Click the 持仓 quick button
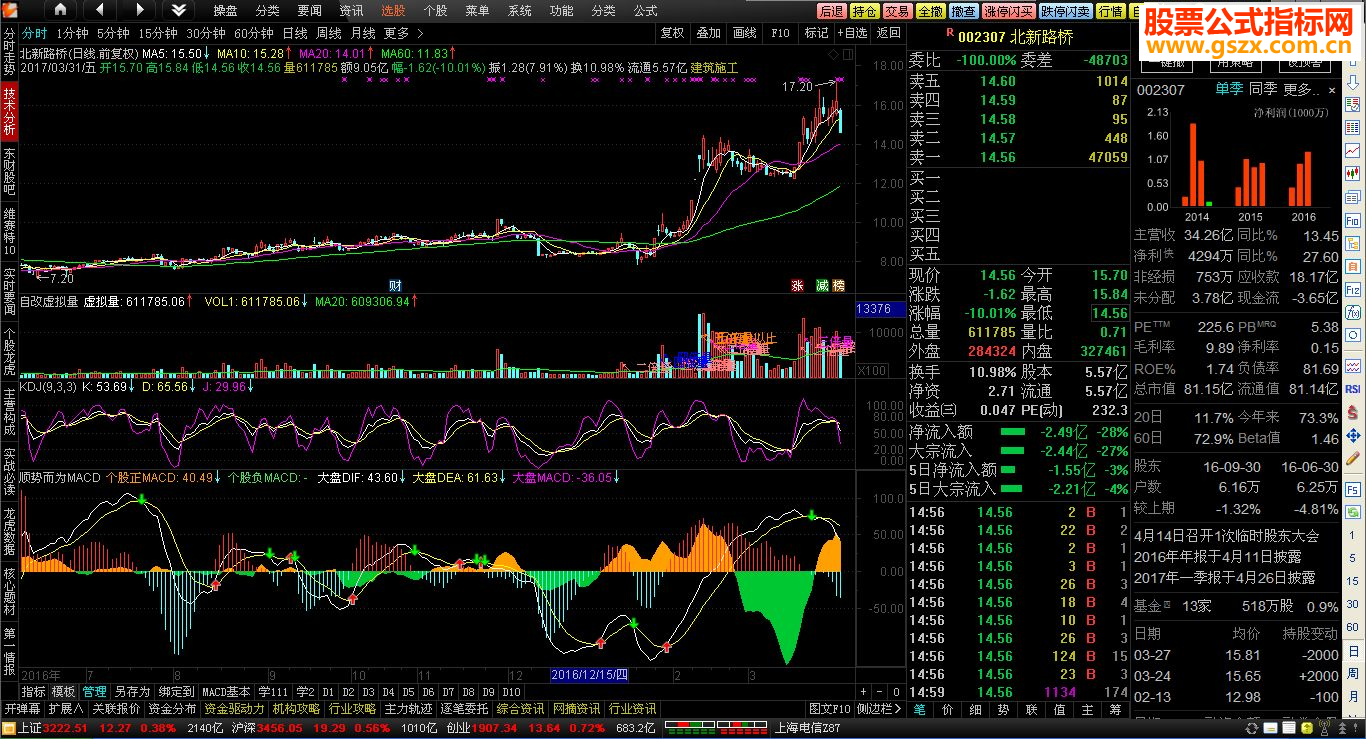 (864, 11)
